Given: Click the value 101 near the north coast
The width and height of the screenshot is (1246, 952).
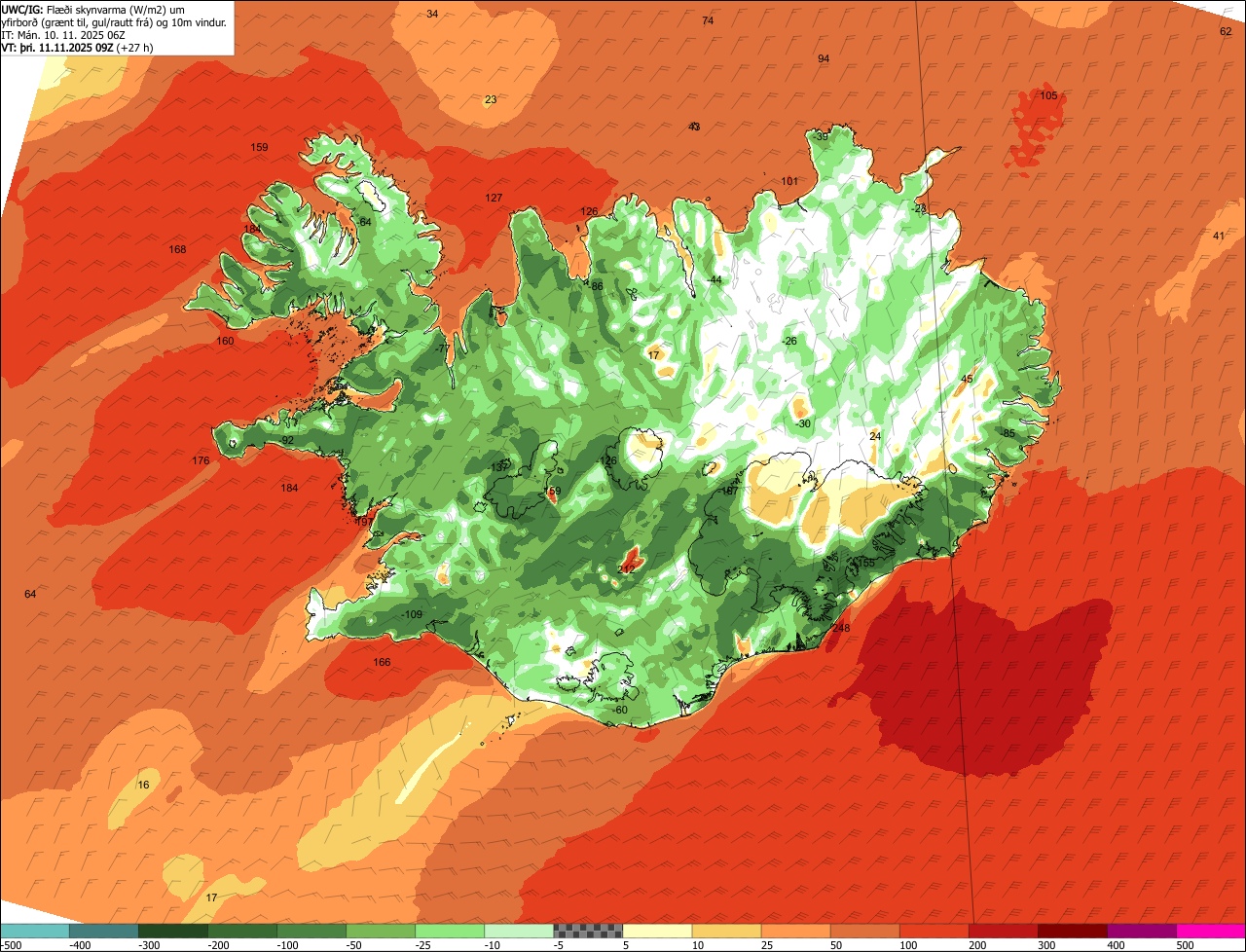Looking at the screenshot, I should click(789, 181).
